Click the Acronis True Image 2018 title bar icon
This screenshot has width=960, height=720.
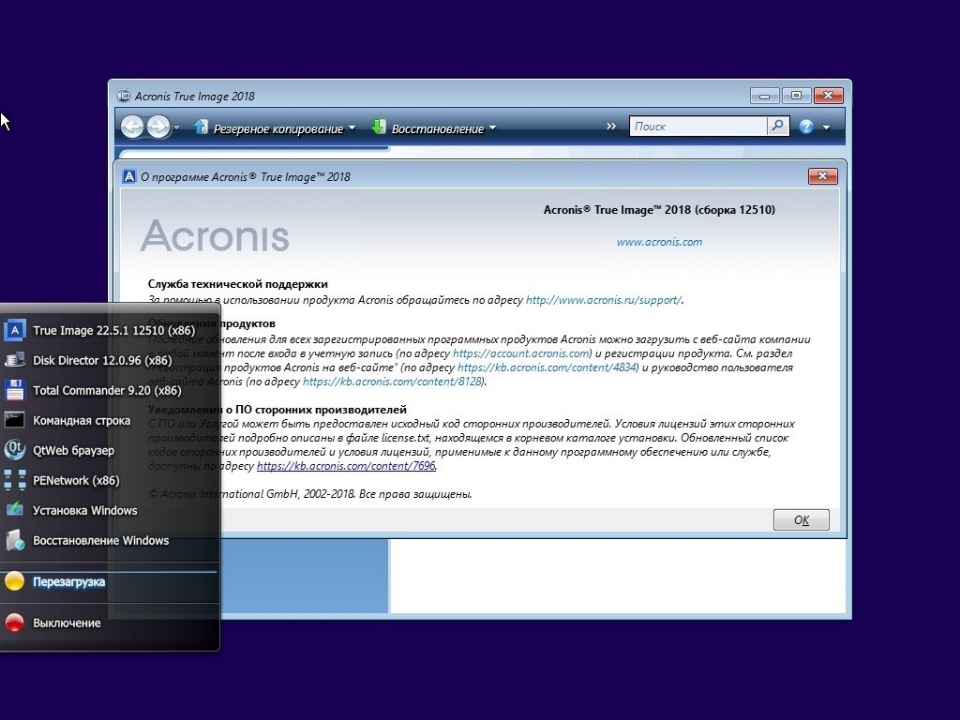coord(124,96)
